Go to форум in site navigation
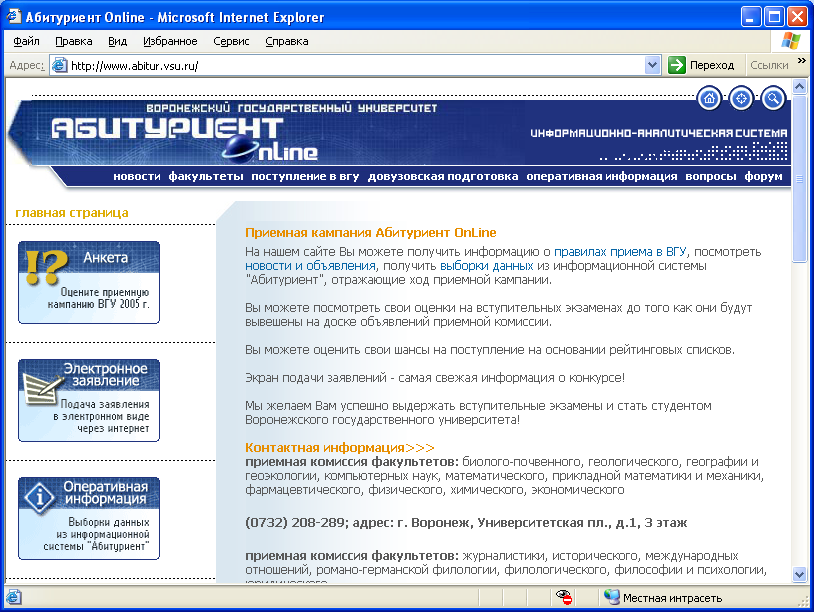This screenshot has width=814, height=612. [x=763, y=176]
